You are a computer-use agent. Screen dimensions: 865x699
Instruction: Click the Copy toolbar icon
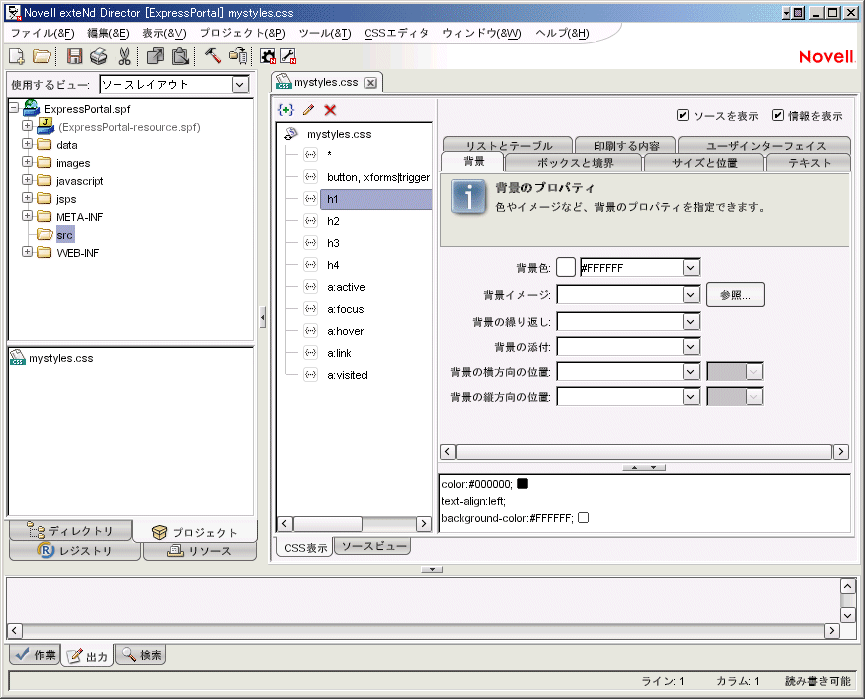156,56
